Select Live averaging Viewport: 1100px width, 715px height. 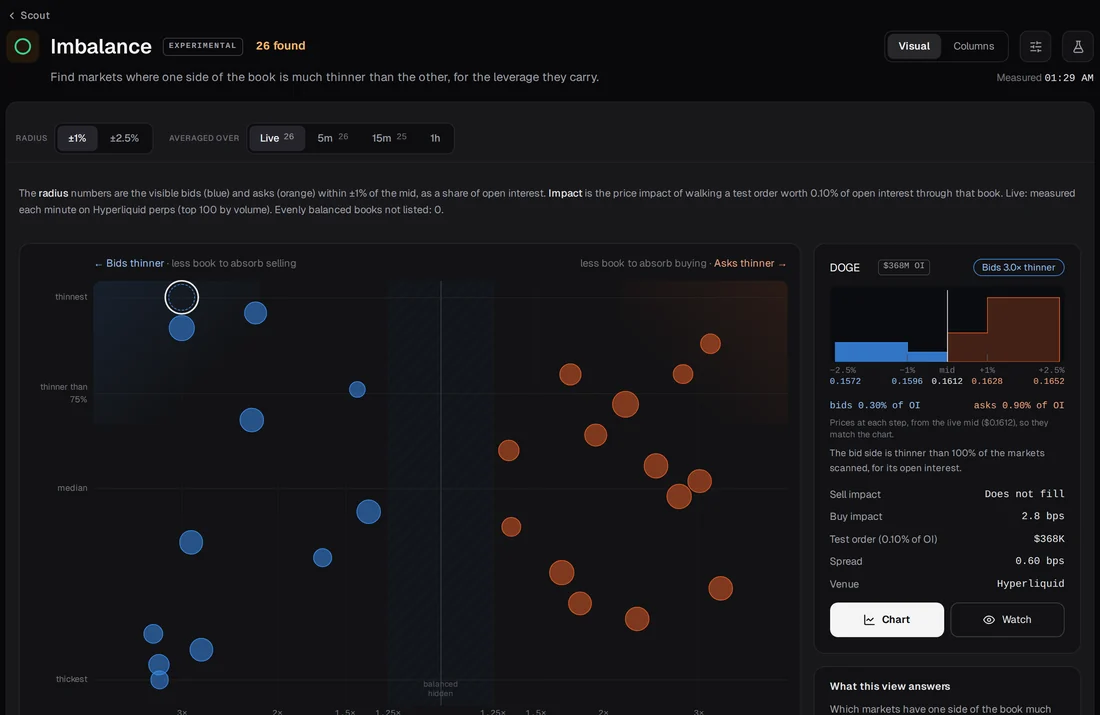[x=276, y=138]
